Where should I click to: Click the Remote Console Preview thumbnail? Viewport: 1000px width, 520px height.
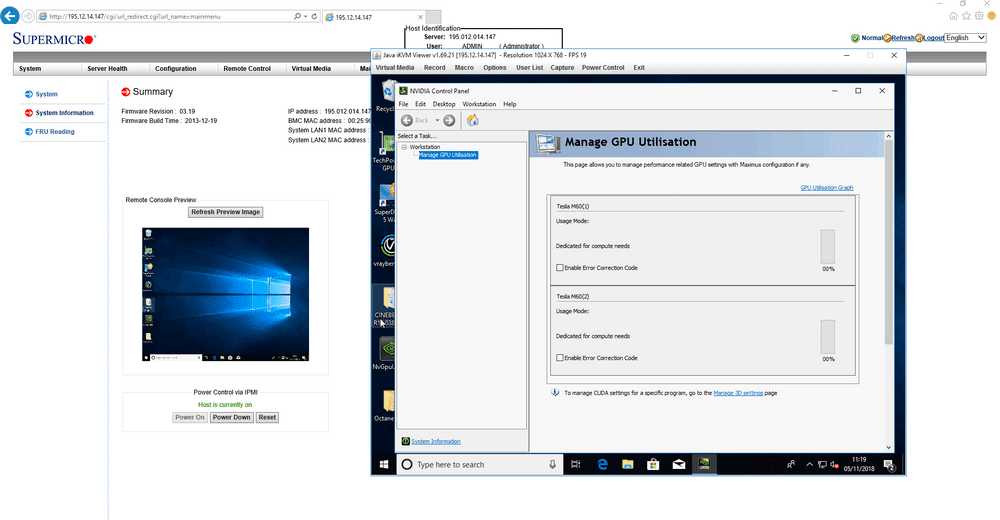225,294
